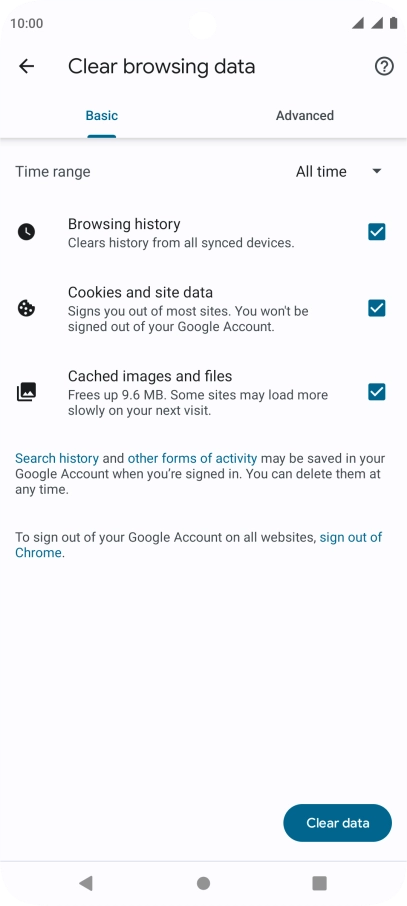Select the All time value
Screen dimensions: 407x906
tap(321, 172)
